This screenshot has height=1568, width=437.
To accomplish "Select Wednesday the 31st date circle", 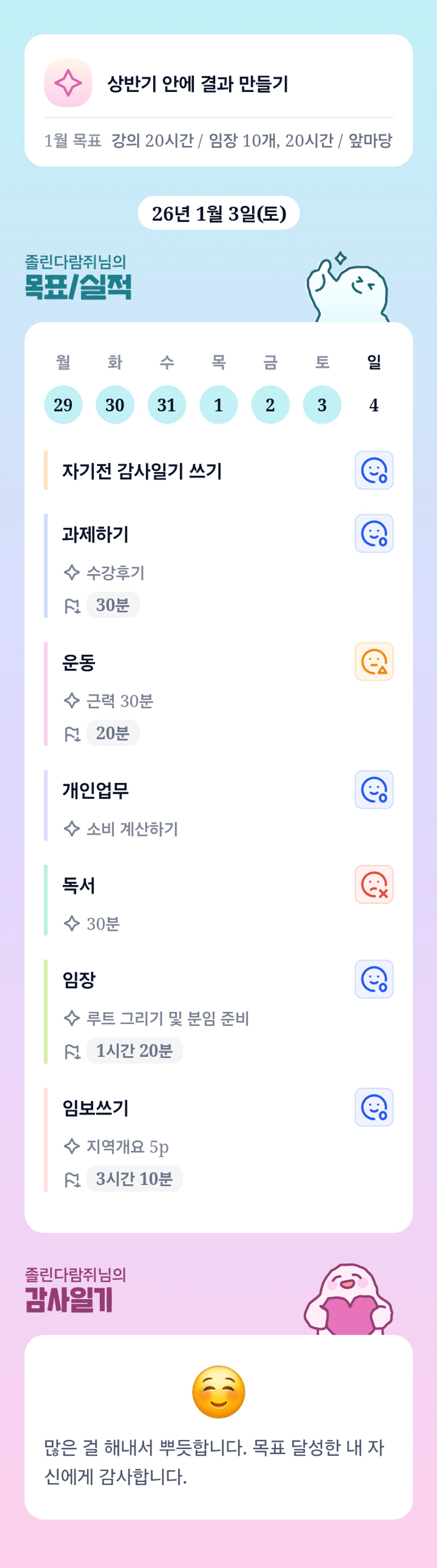I will (x=167, y=405).
